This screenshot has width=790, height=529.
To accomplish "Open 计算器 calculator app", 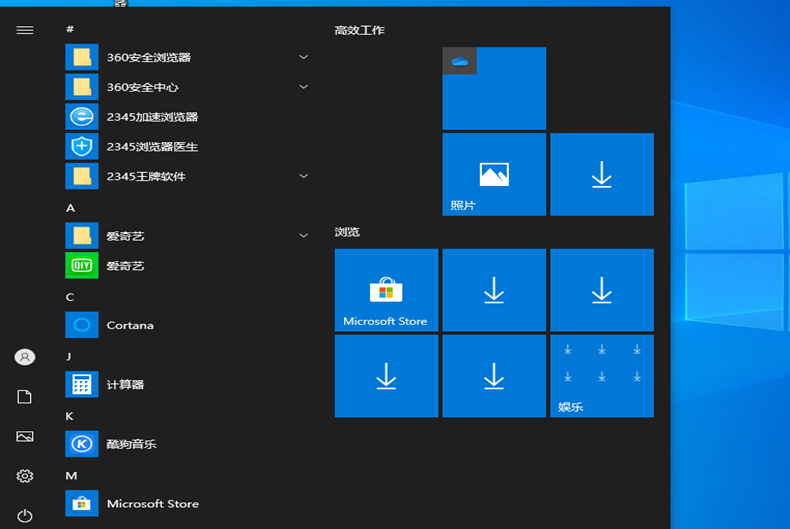I will [125, 385].
